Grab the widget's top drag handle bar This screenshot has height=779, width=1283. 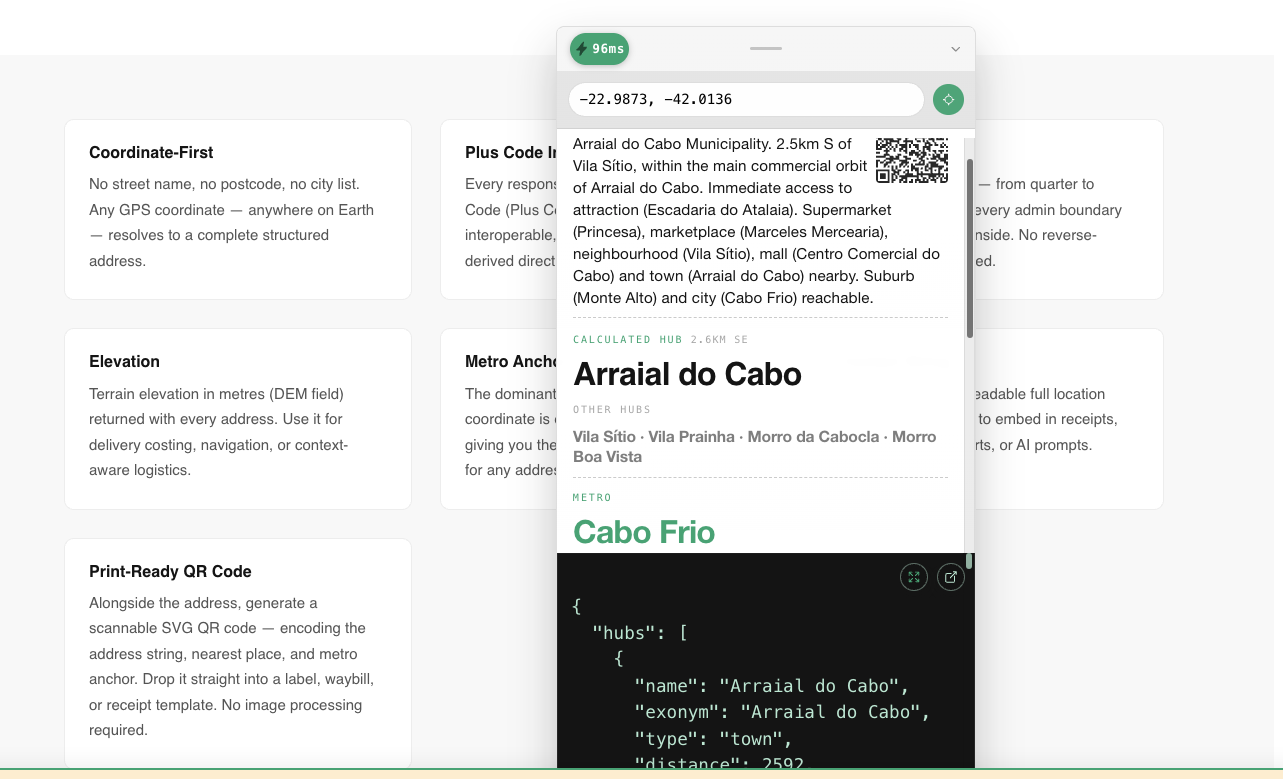pyautogui.click(x=766, y=48)
